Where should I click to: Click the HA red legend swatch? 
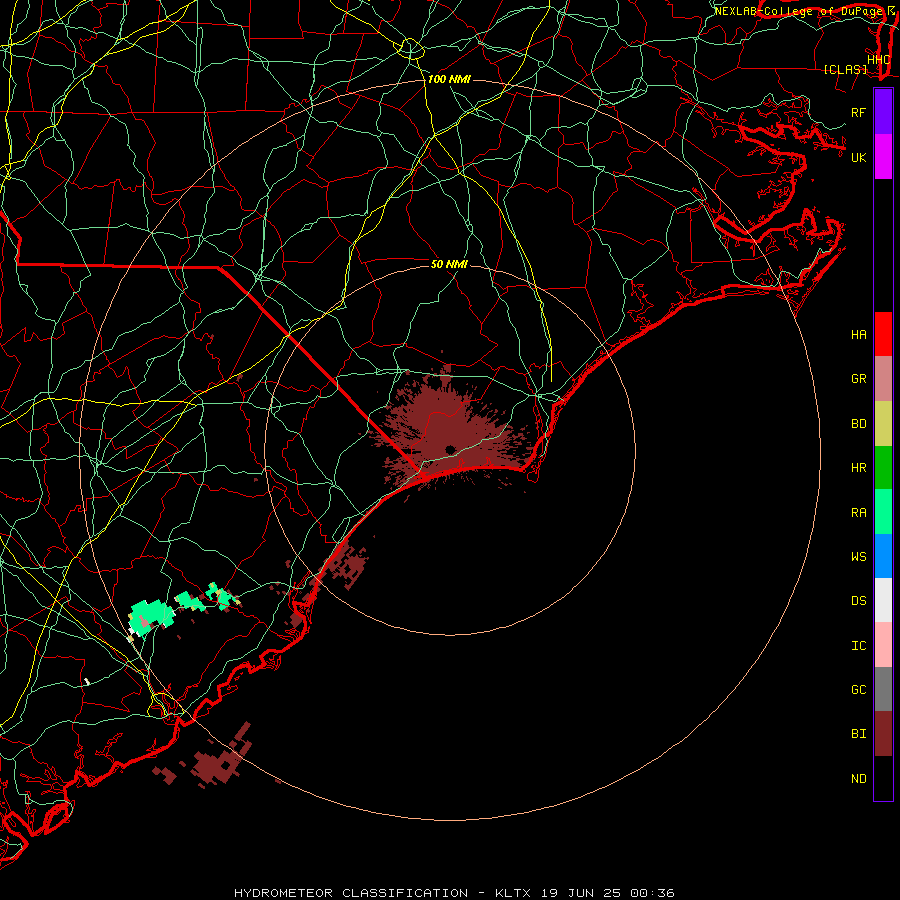pos(883,334)
